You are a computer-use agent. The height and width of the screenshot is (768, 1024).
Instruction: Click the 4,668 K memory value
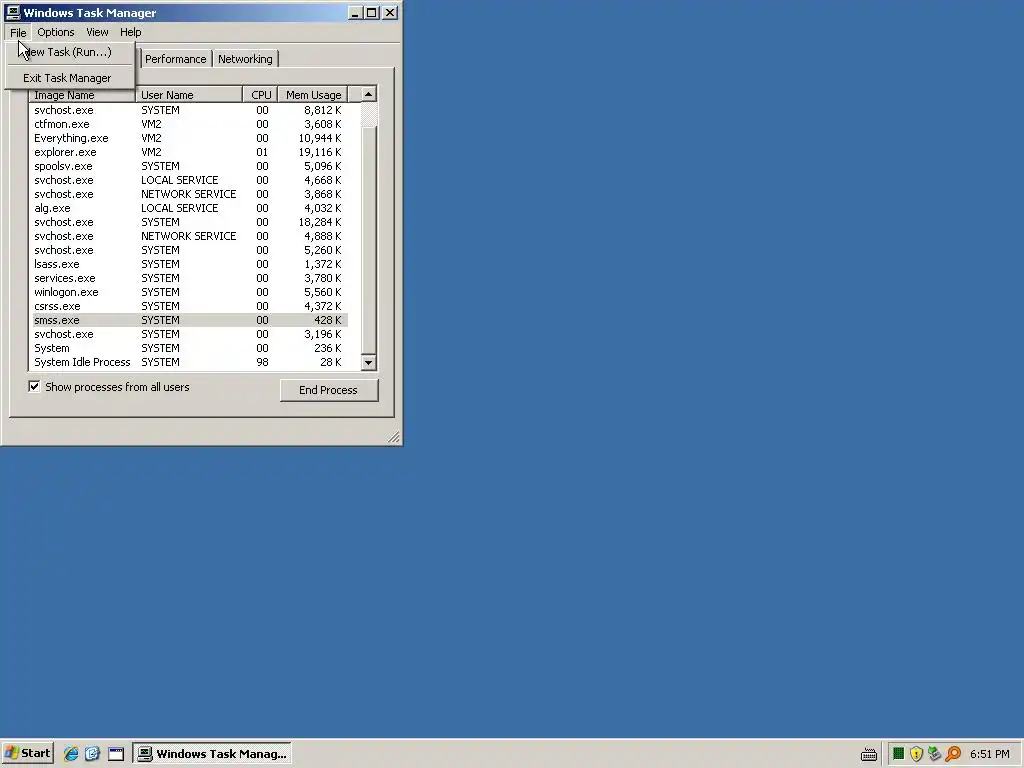pyautogui.click(x=323, y=180)
